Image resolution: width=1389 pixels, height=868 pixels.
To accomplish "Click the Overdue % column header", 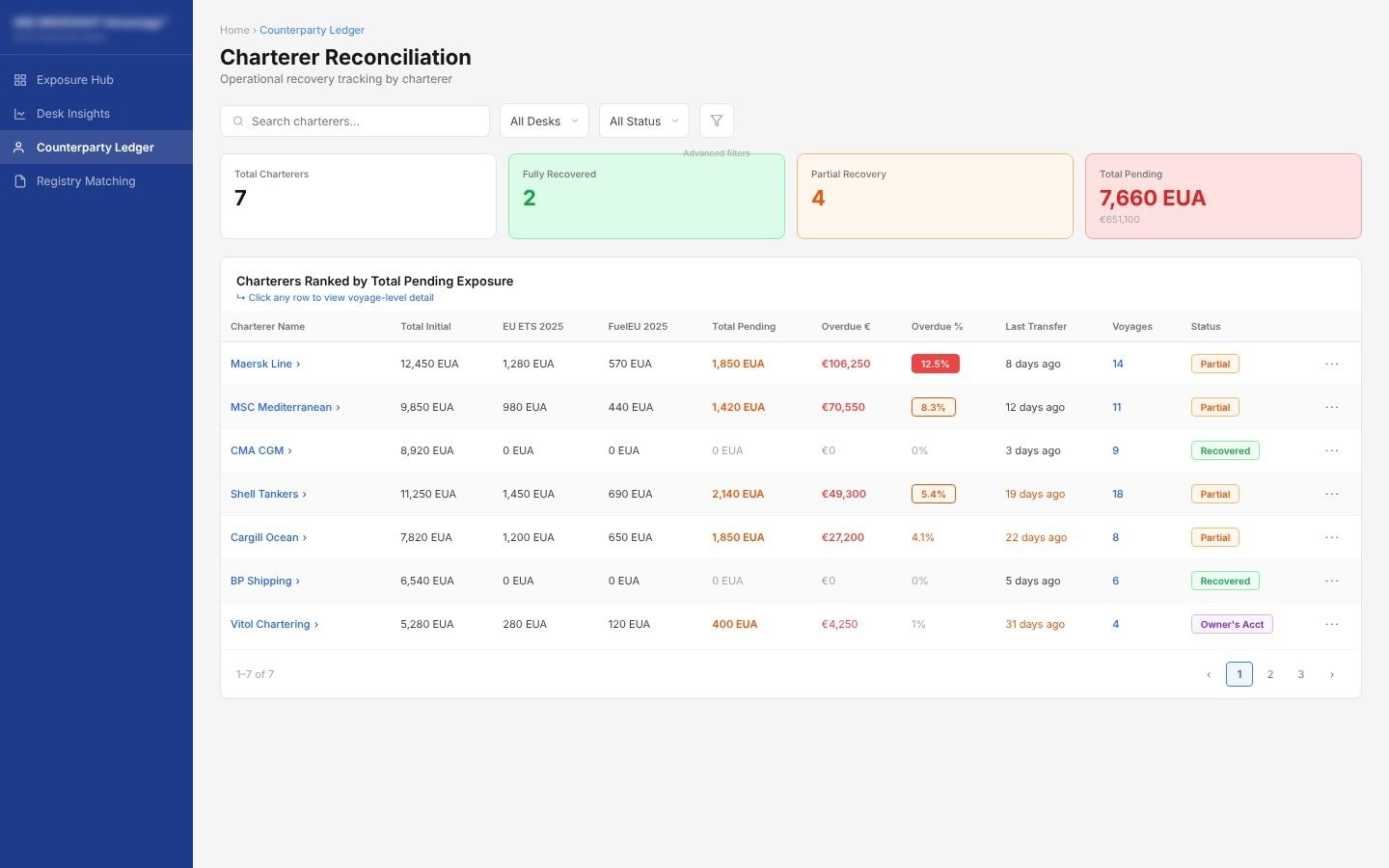I will click(937, 327).
